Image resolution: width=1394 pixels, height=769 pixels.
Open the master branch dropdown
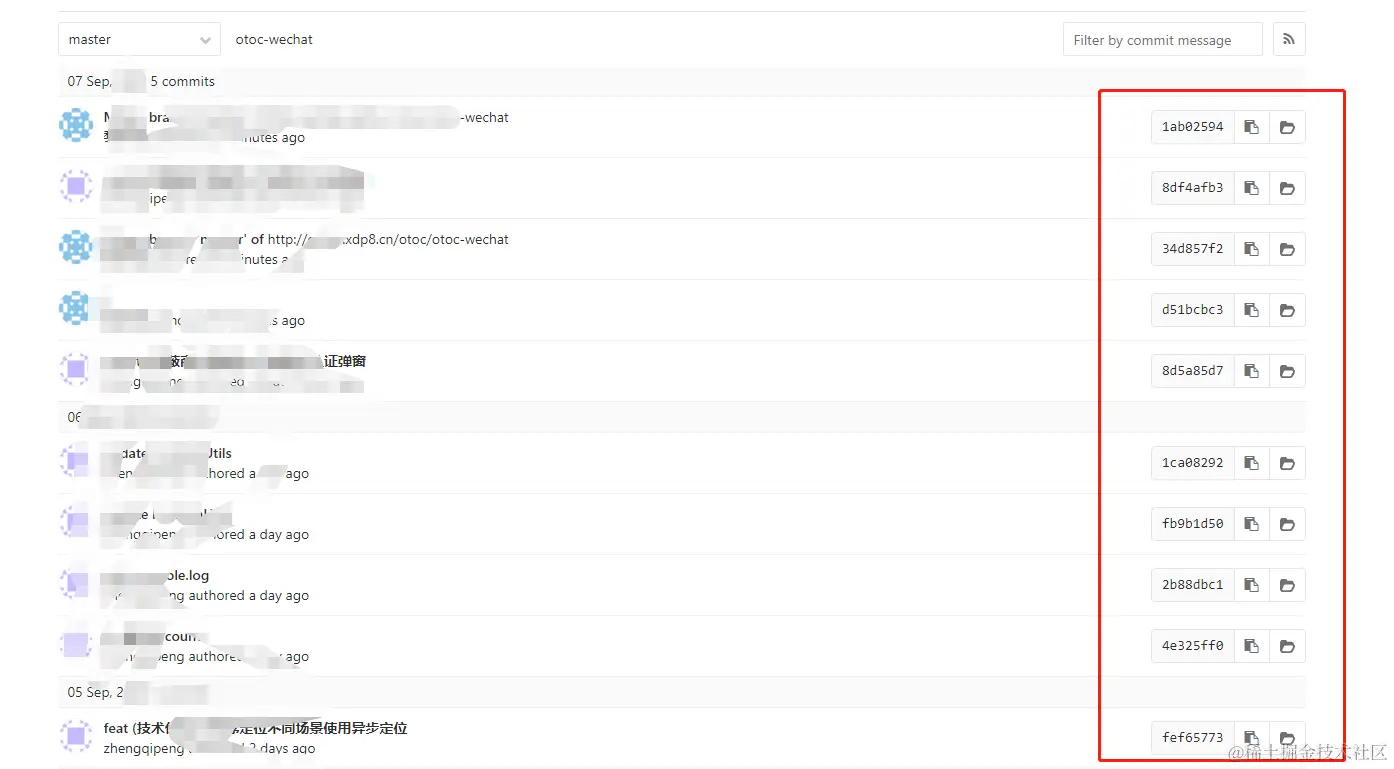point(139,39)
